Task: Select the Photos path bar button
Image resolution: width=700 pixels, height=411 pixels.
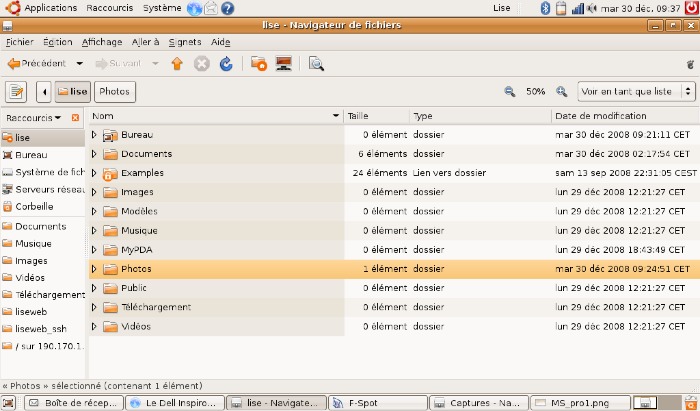Action: (x=115, y=91)
